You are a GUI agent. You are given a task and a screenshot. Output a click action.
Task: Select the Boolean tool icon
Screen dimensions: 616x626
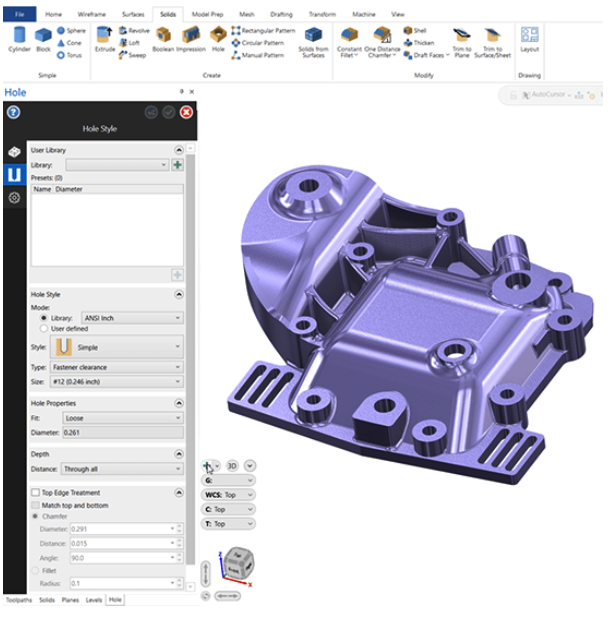tap(162, 38)
